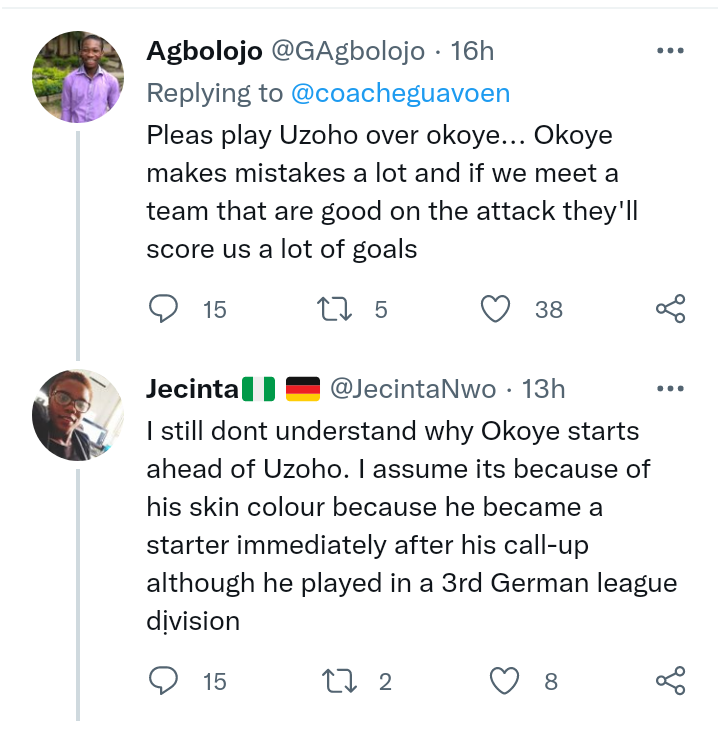Like Jecinta's tweet

click(504, 682)
